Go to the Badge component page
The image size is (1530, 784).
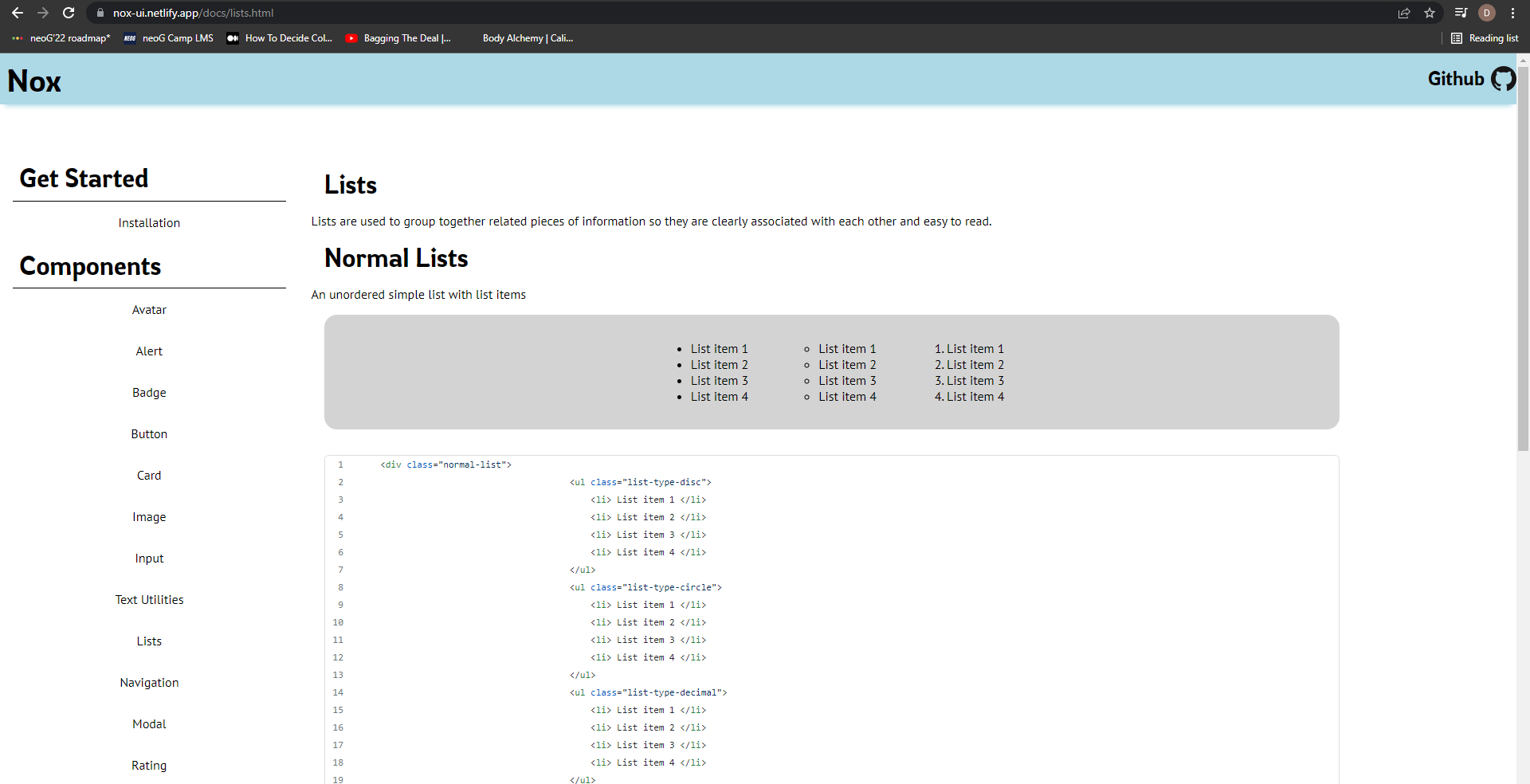tap(149, 393)
